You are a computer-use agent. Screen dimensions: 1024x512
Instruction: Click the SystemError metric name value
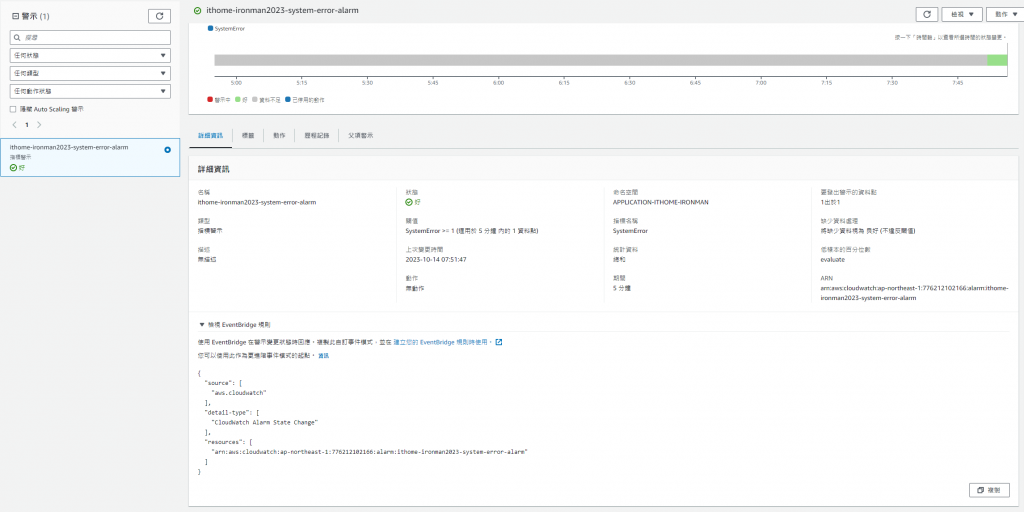630,231
